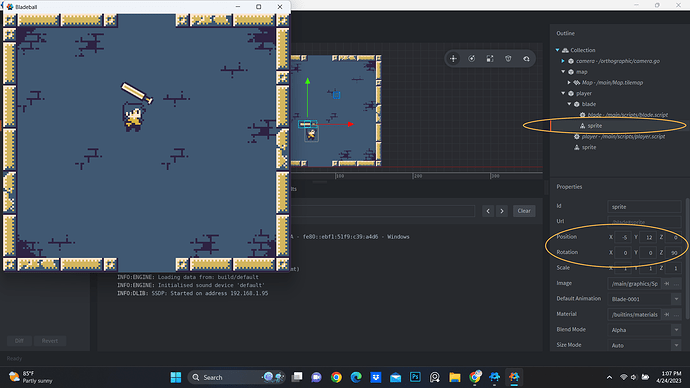
Task: Select the Rotate tool in the scene toolbar
Action: [x=472, y=59]
